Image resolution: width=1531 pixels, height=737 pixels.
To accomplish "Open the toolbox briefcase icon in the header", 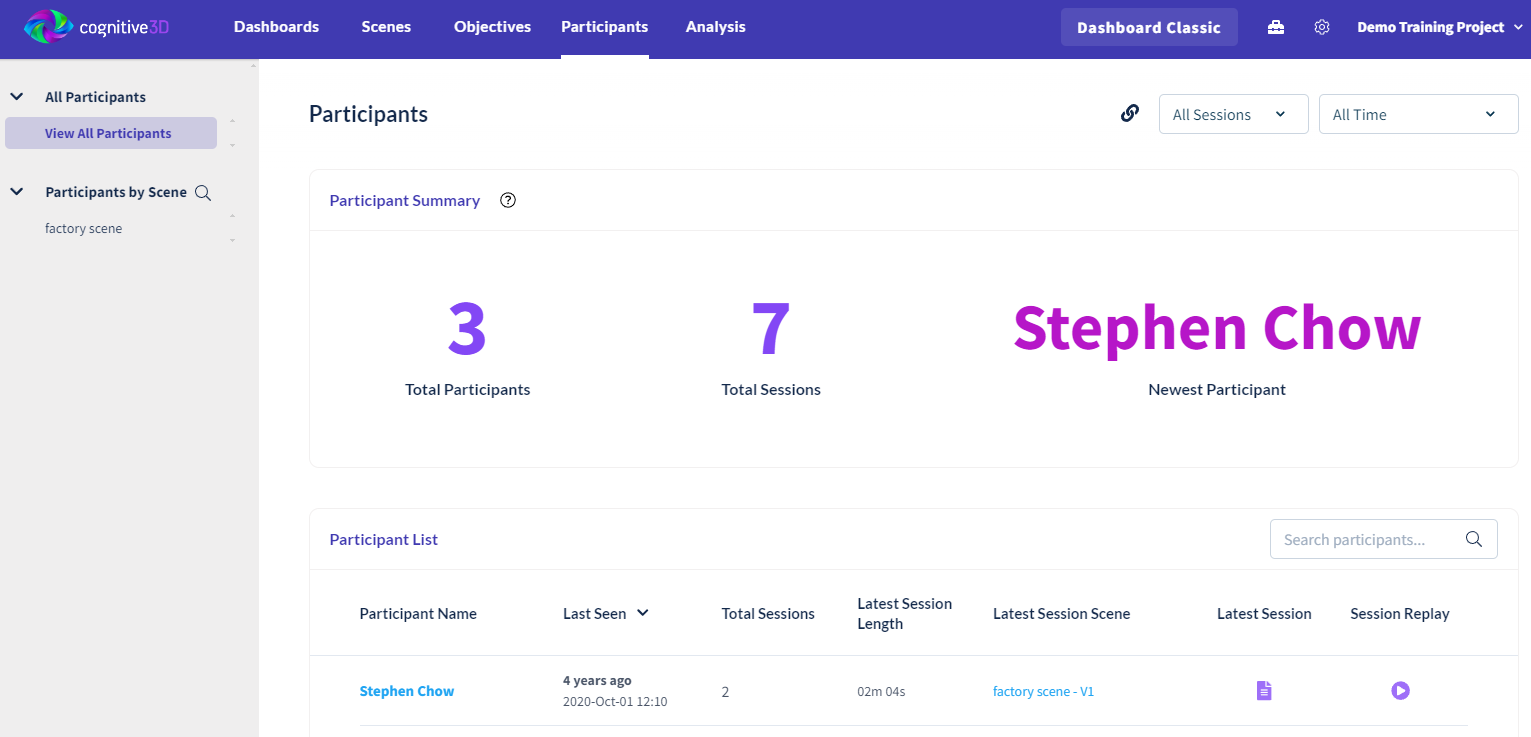I will (1276, 27).
